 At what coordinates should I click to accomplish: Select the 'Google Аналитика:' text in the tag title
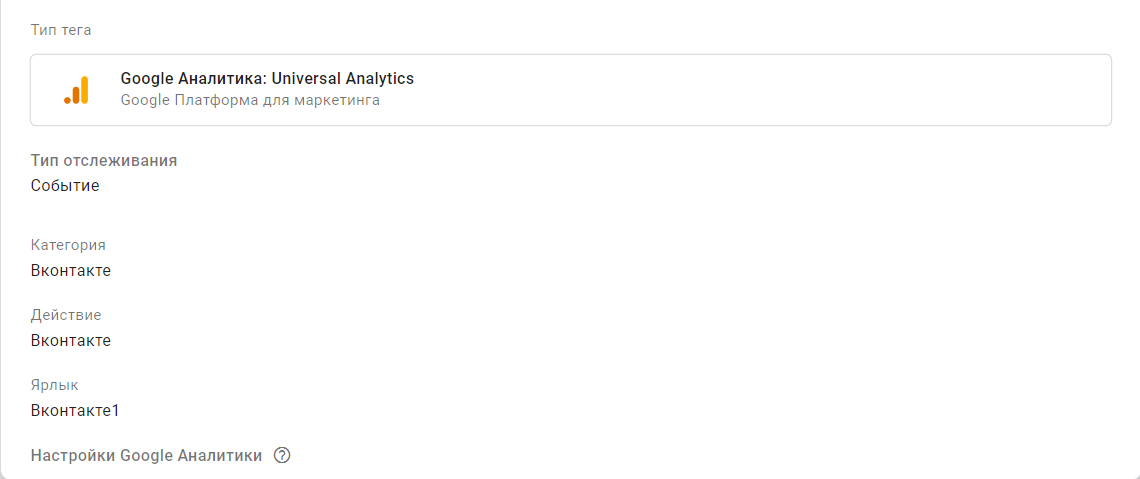coord(184,79)
